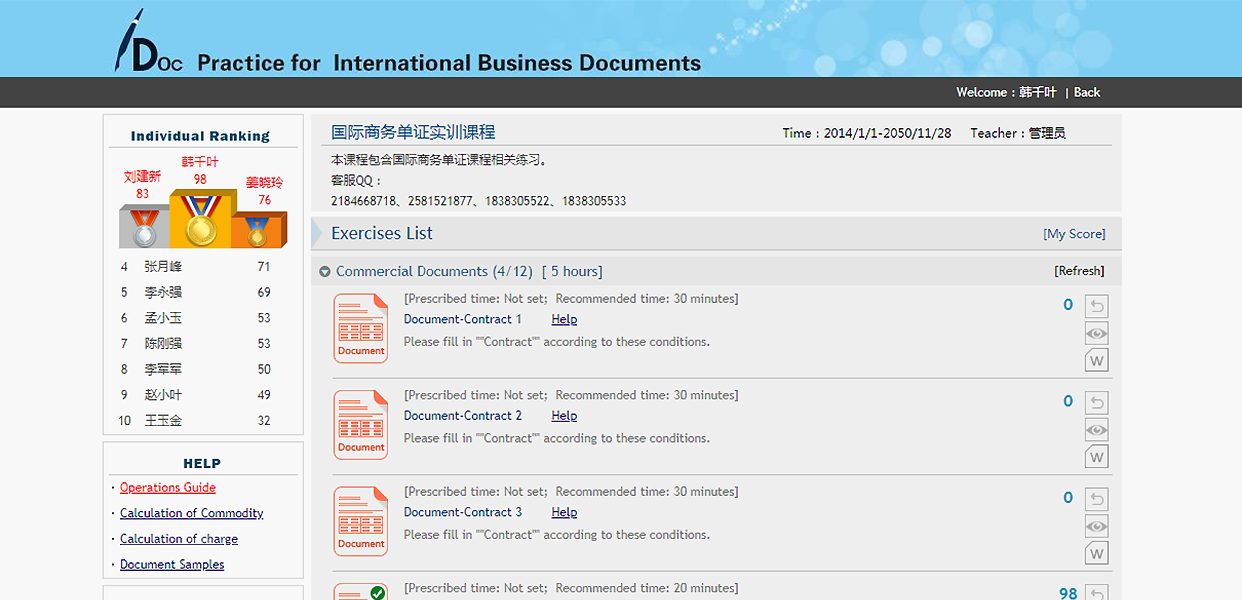1242x600 pixels.
Task: Click the bronze medal icon for 姜晓玲
Action: 257,231
